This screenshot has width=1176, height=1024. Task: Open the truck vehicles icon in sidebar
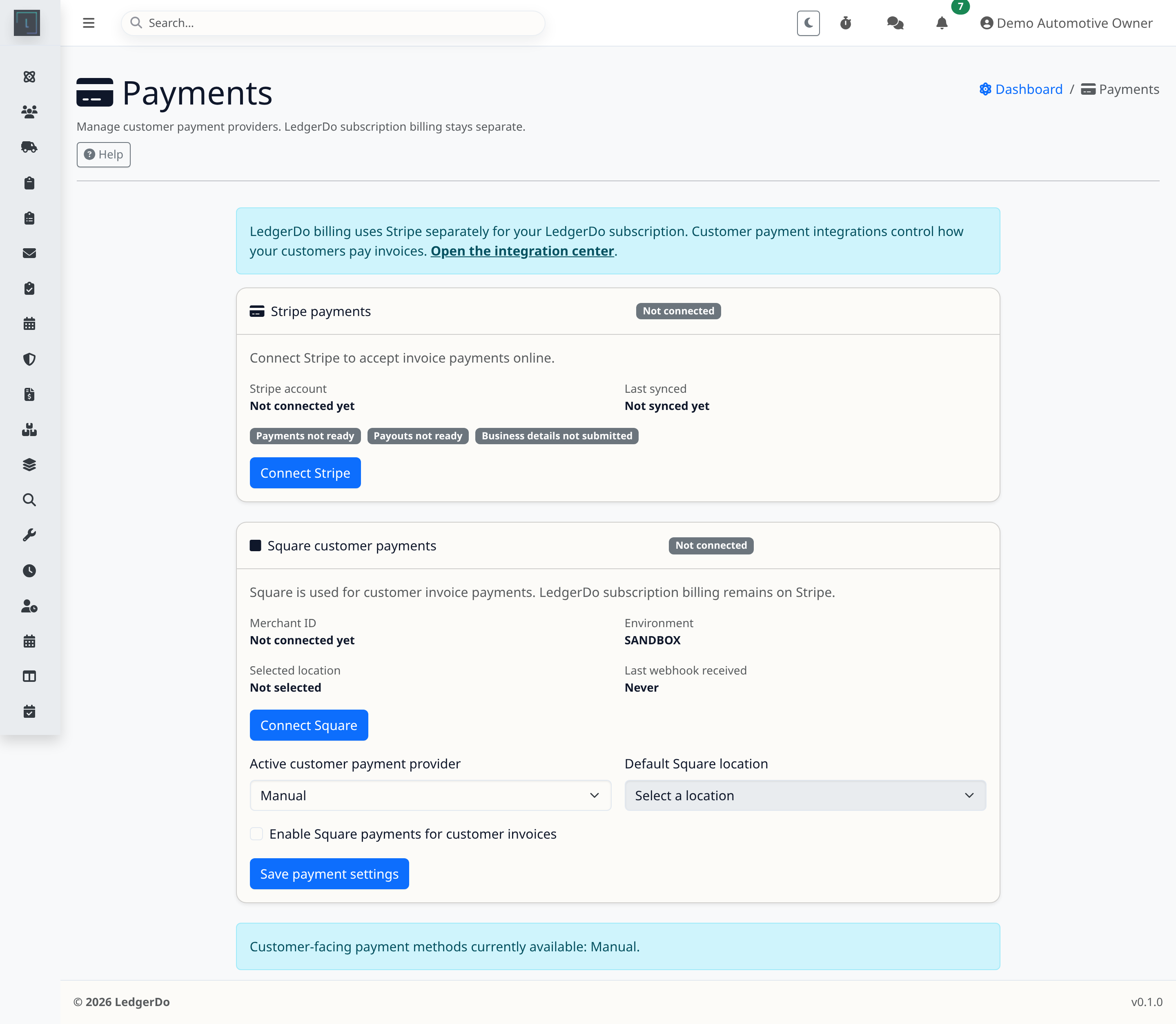point(29,147)
